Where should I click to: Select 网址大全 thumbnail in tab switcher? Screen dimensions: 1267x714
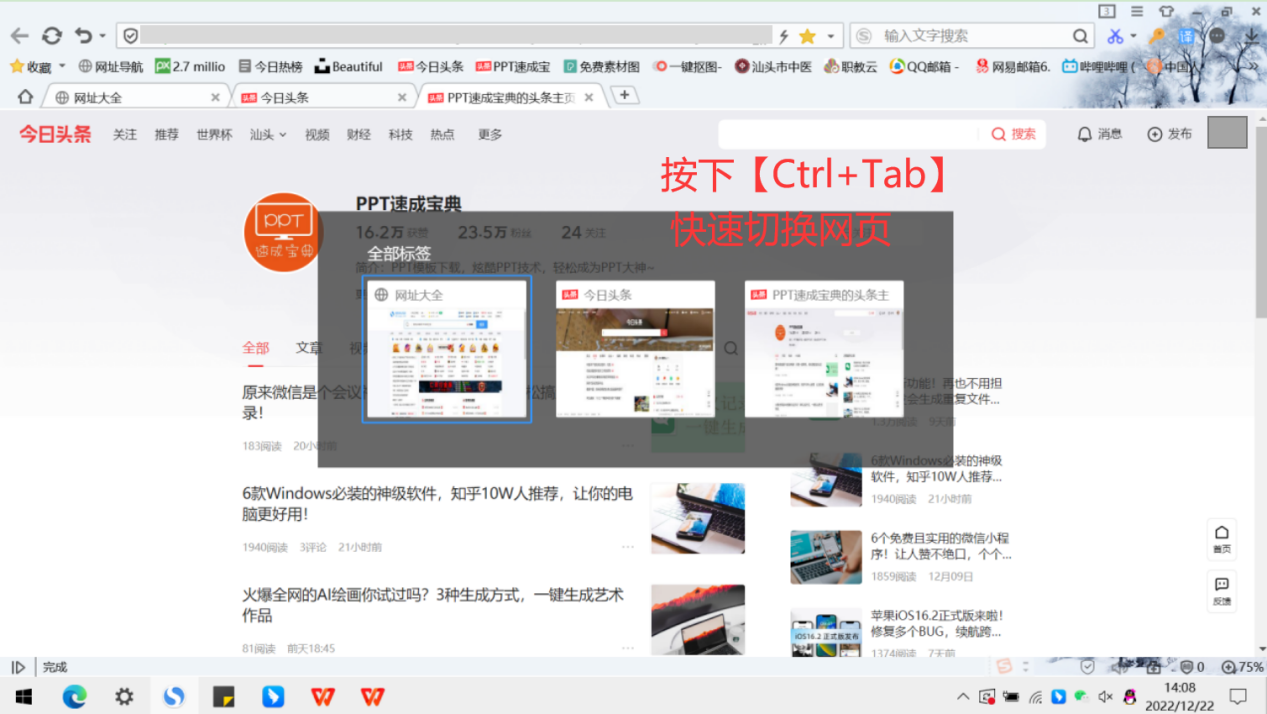pyautogui.click(x=446, y=350)
